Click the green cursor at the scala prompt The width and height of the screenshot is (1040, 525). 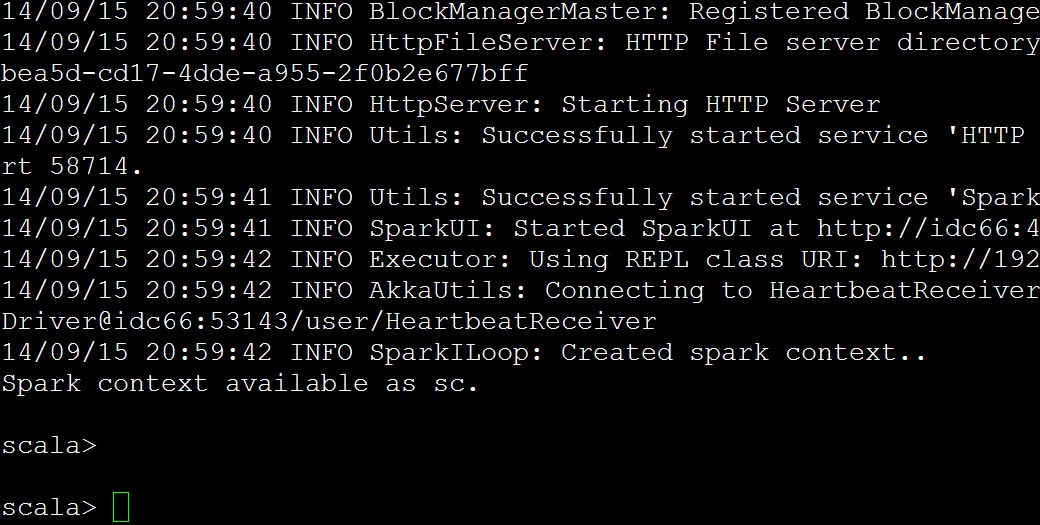point(121,507)
